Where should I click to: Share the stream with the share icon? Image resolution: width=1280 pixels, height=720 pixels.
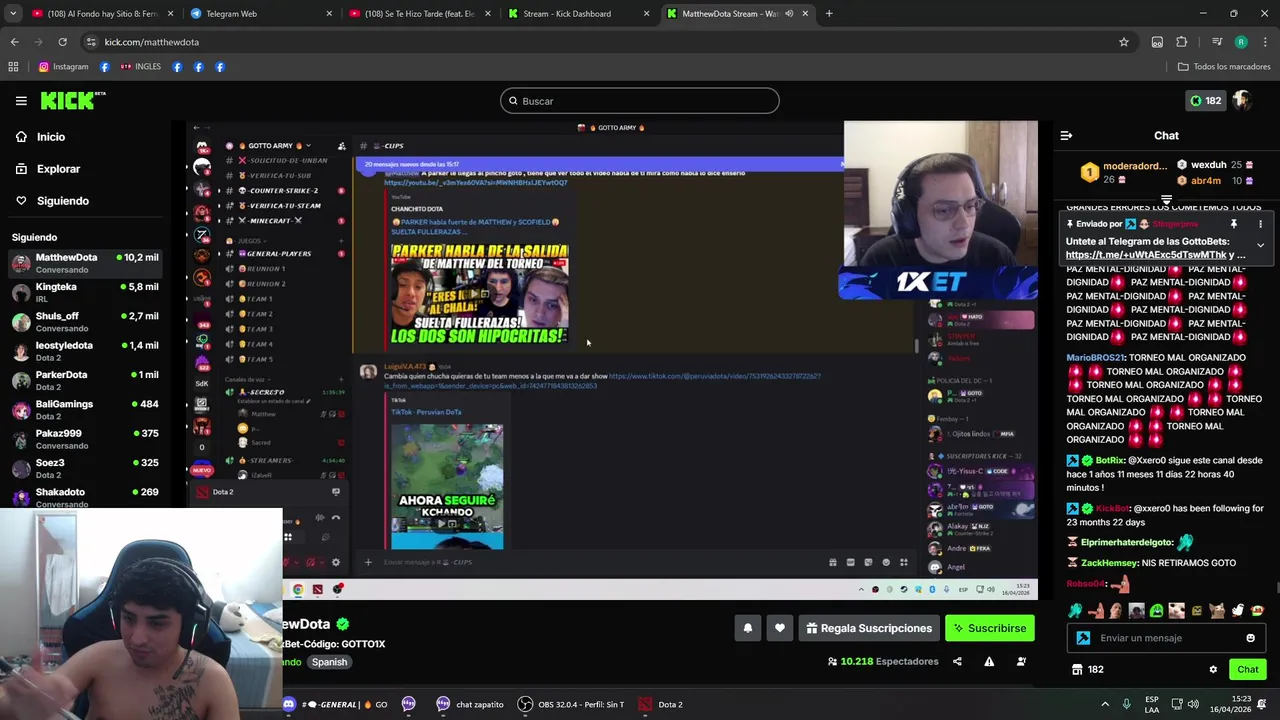point(957,661)
